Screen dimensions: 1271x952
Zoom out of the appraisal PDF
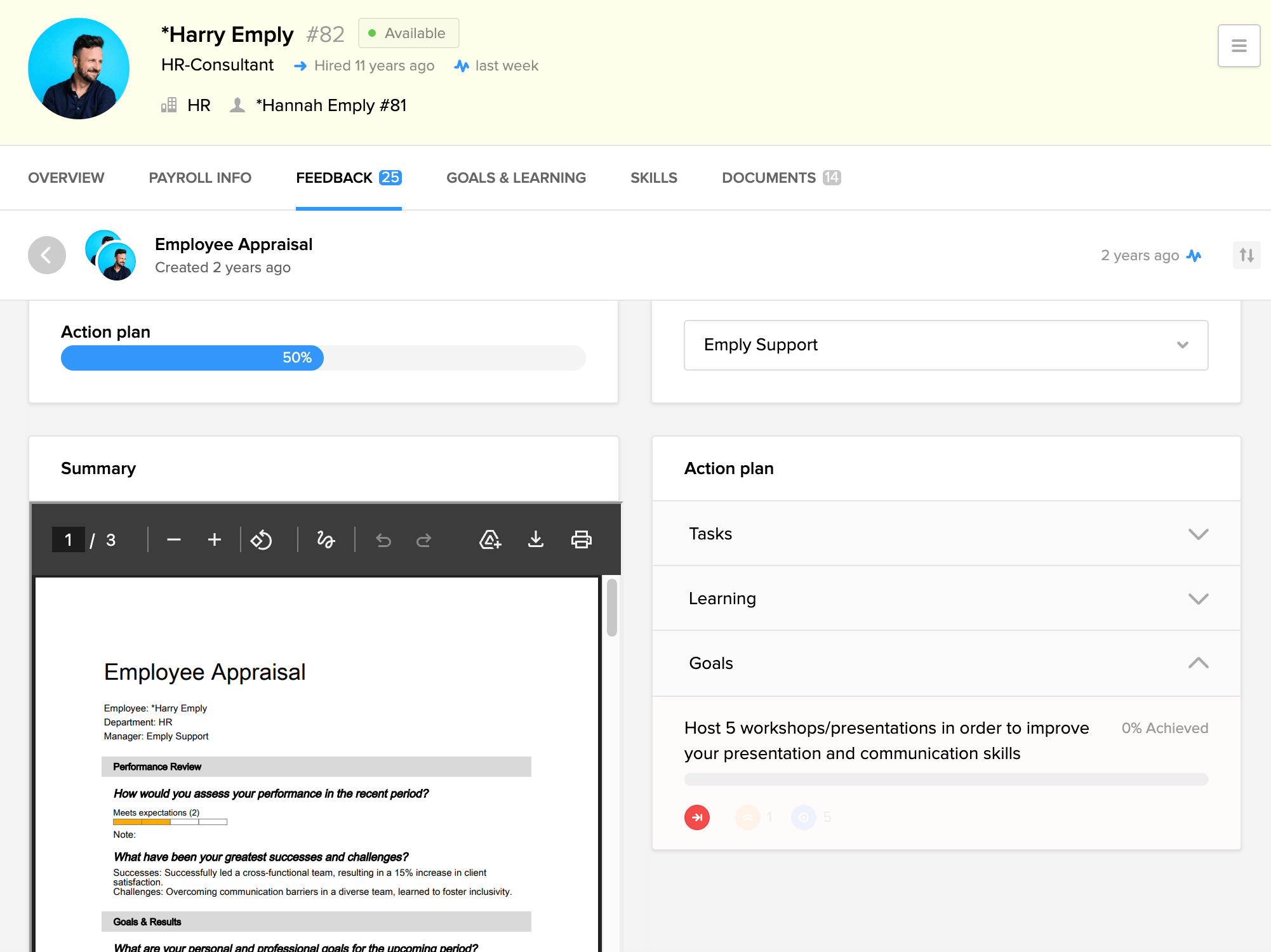[173, 539]
